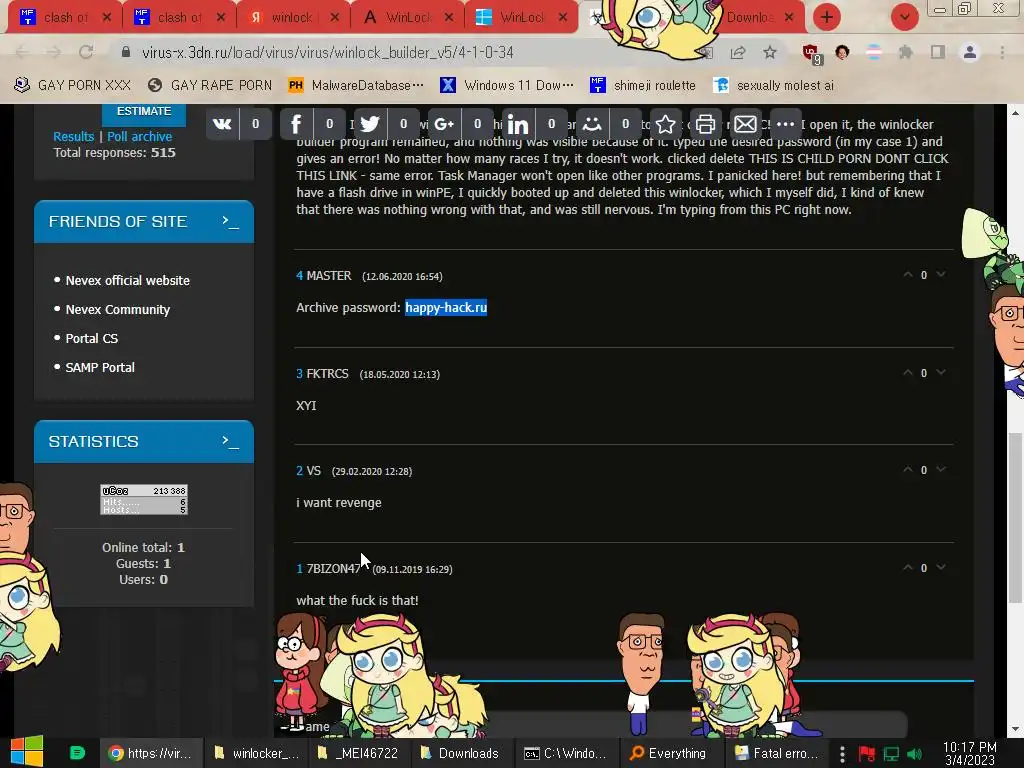Open Nevex Community link
1024x768 pixels.
pyautogui.click(x=118, y=310)
